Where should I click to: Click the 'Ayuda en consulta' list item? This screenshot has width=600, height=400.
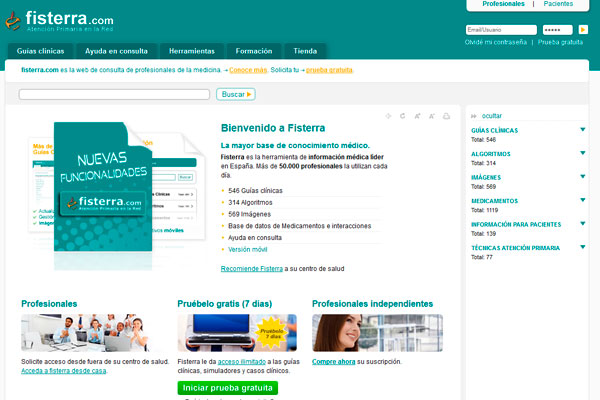click(255, 238)
